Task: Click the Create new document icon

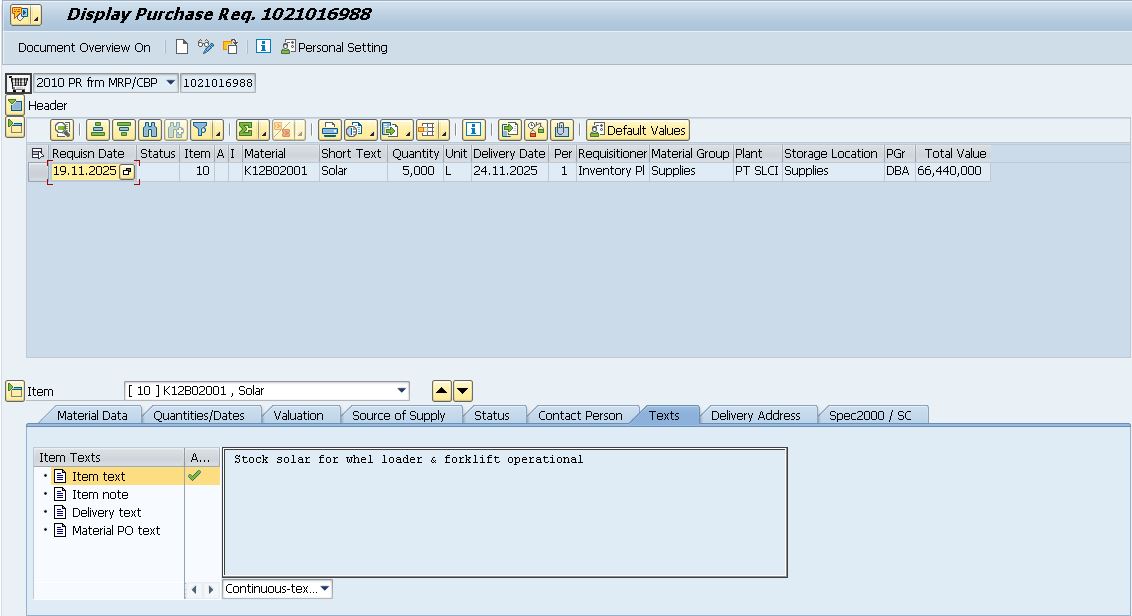Action: point(181,47)
